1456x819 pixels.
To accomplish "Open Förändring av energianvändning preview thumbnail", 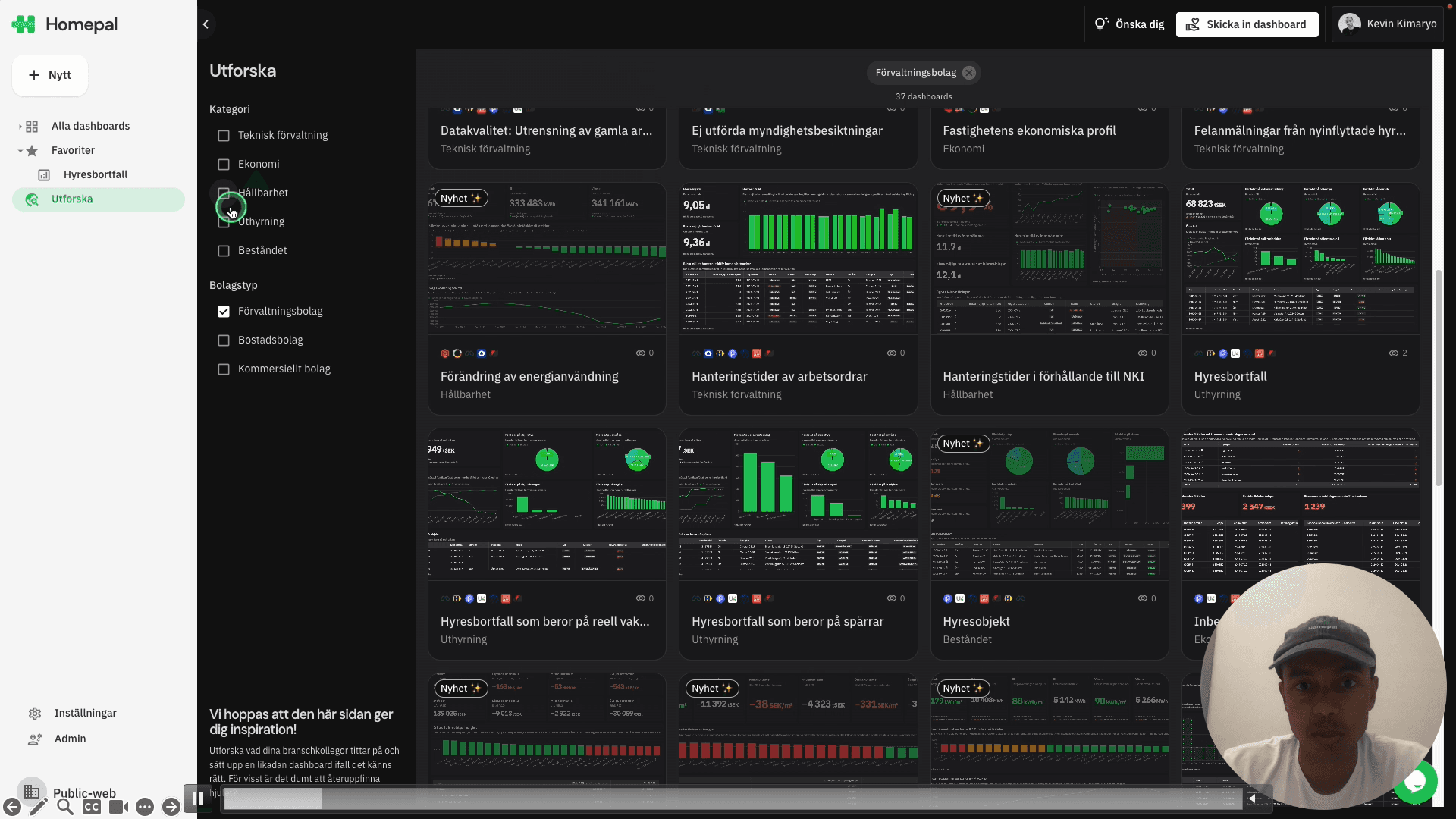I will [547, 259].
